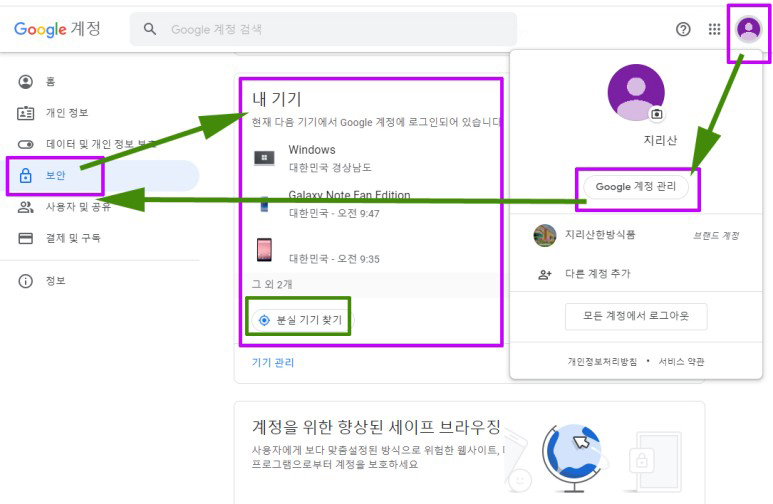773x504 pixels.
Task: Click the 지리산 account name
Action: (660, 141)
